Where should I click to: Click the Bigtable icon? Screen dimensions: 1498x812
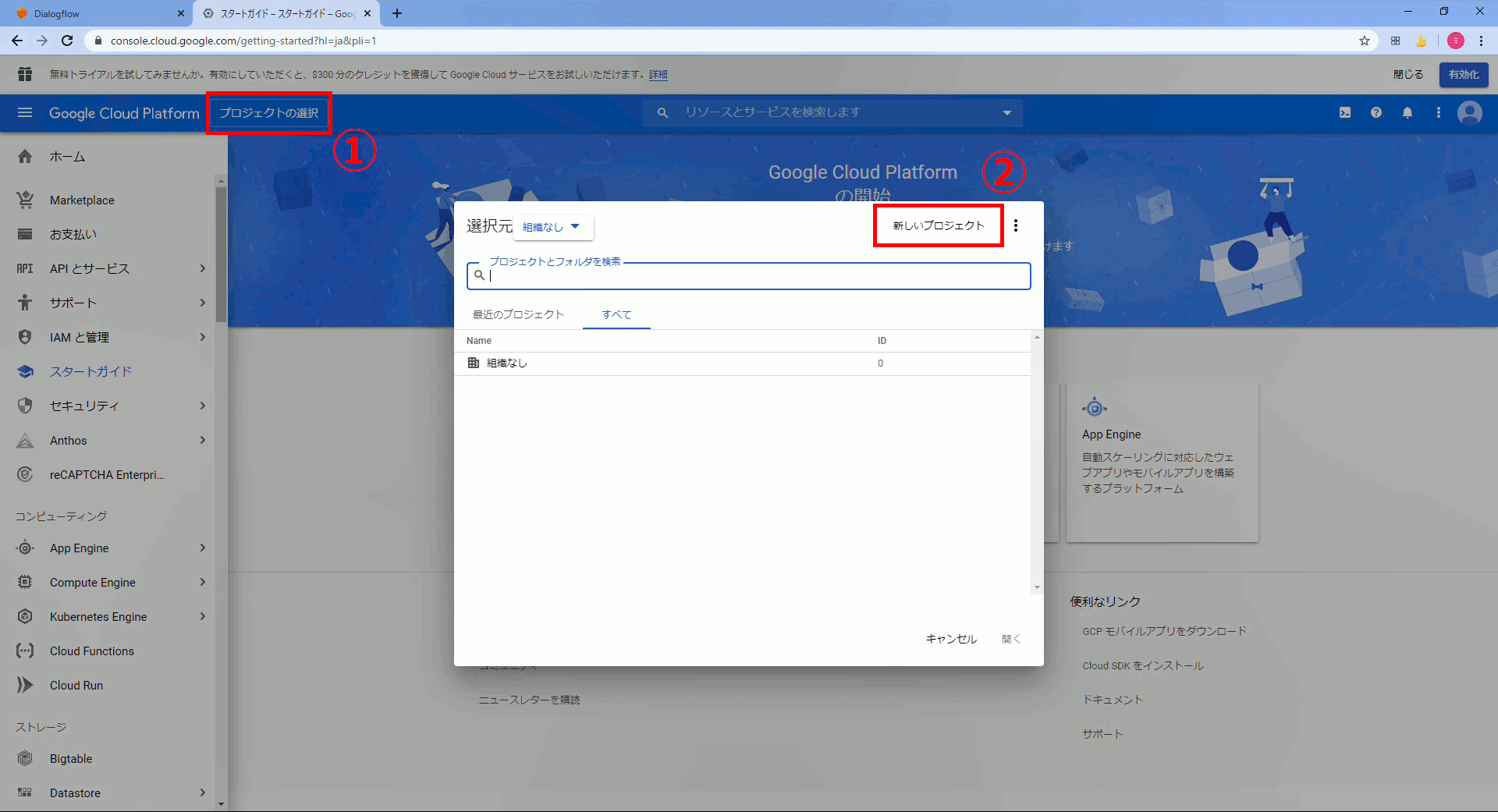coord(25,759)
